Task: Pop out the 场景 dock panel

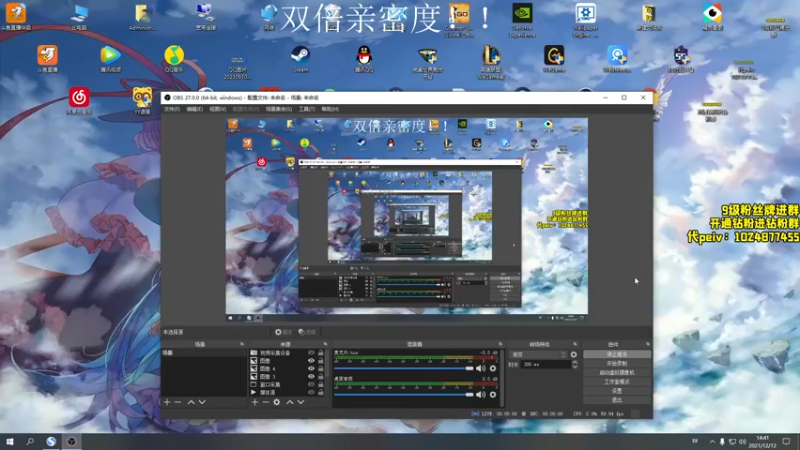Action: 242,344
